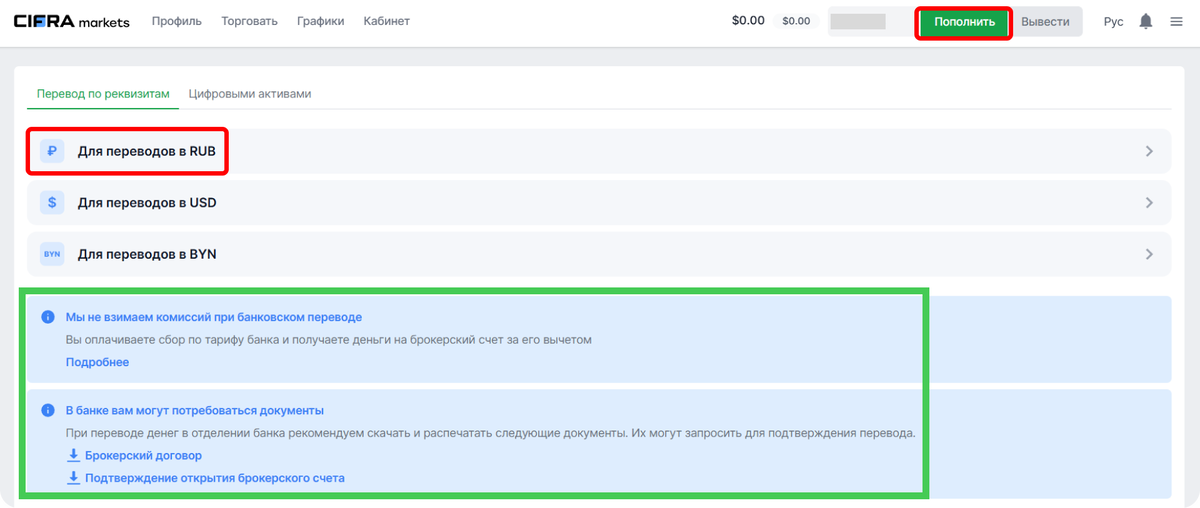
Task: Click the greyed-out account field in header
Action: [x=860, y=21]
